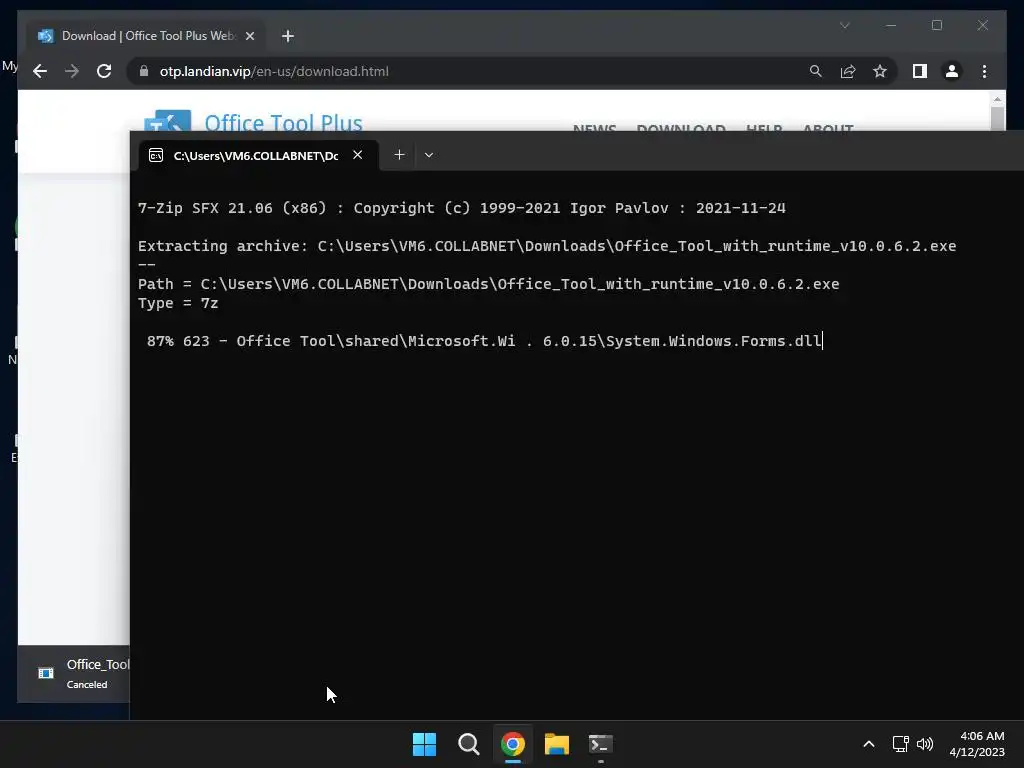
Task: Click the address bar URL
Action: click(x=274, y=71)
